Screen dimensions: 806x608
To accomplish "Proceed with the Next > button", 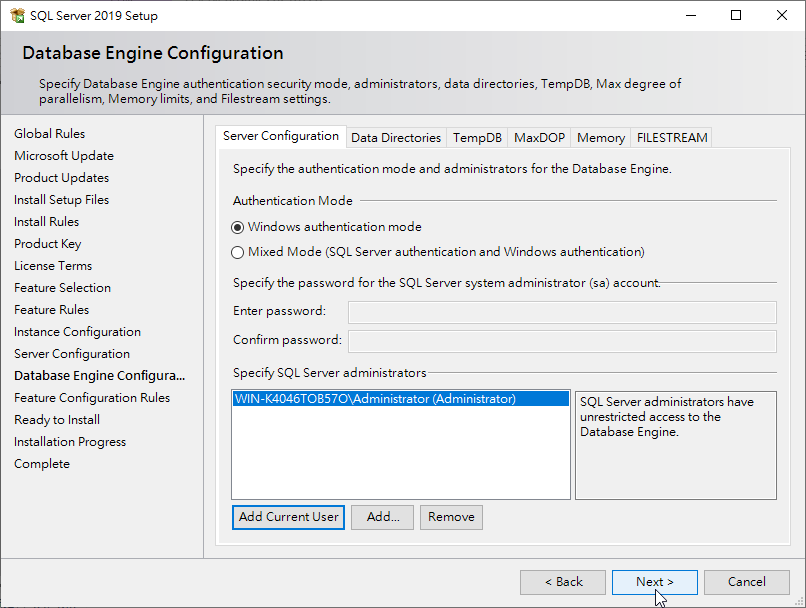I will pyautogui.click(x=655, y=582).
